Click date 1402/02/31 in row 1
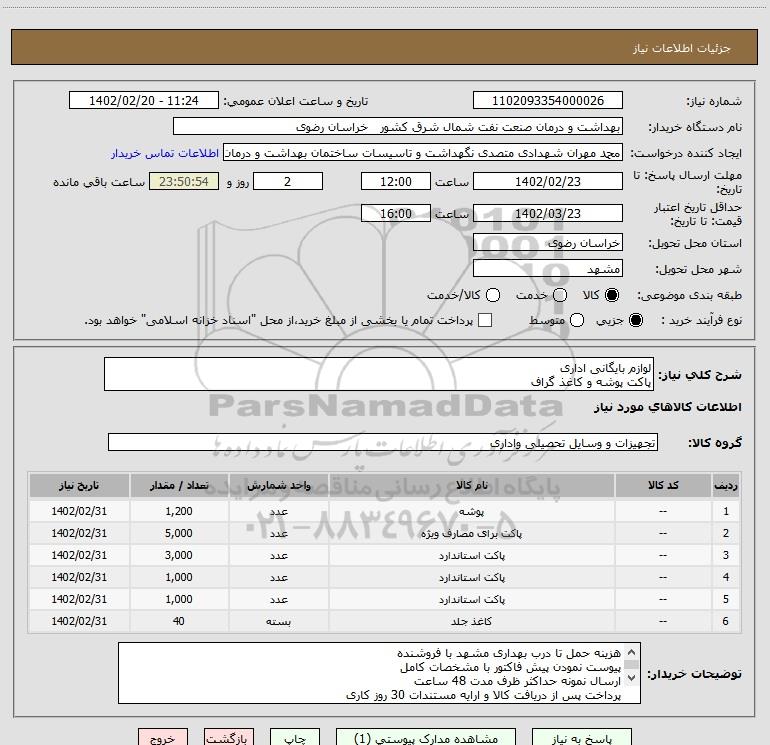This screenshot has width=770, height=745. coord(79,511)
